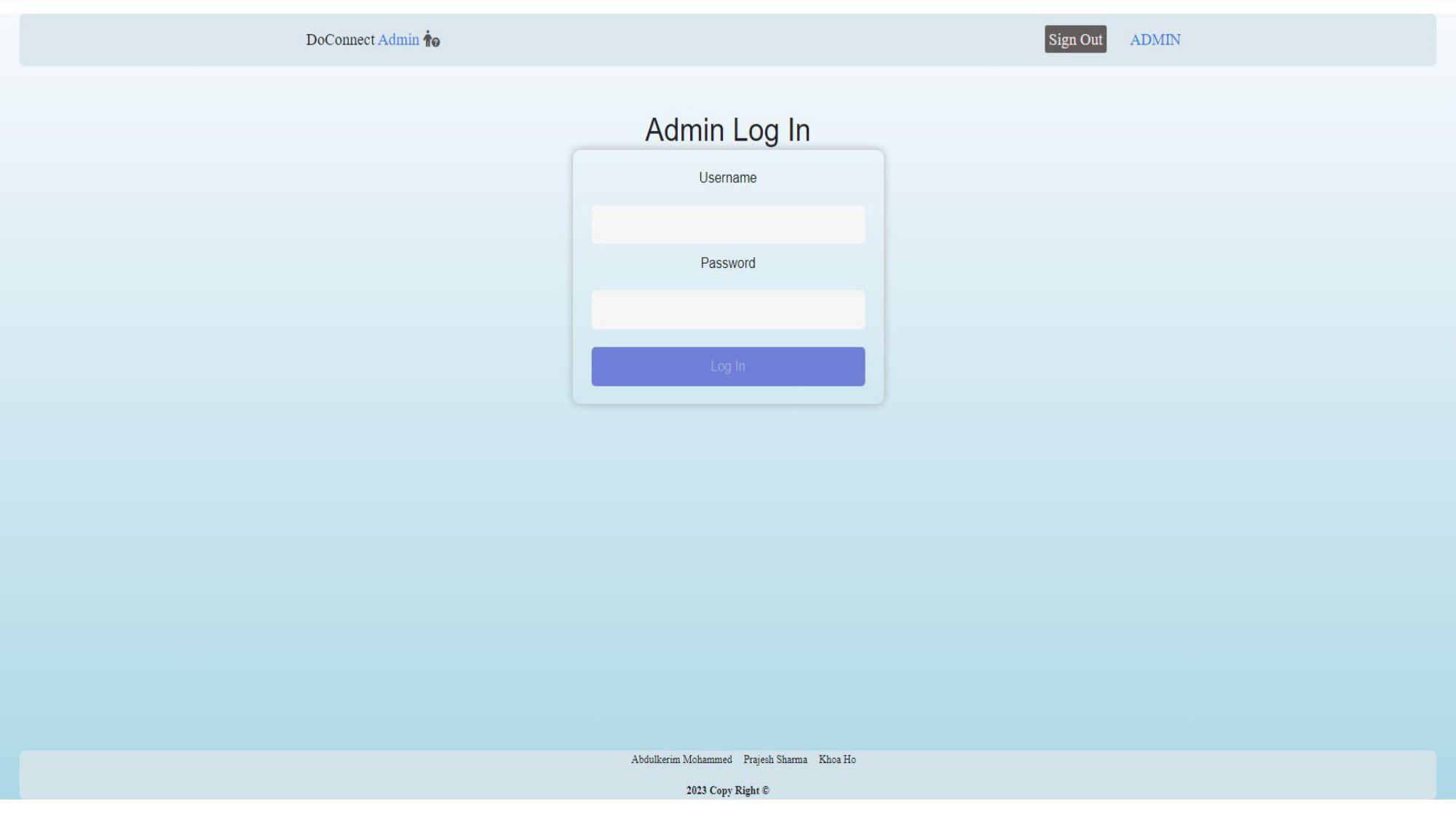Image resolution: width=1456 pixels, height=819 pixels.
Task: Open the ADMIN link in navbar
Action: click(1155, 40)
